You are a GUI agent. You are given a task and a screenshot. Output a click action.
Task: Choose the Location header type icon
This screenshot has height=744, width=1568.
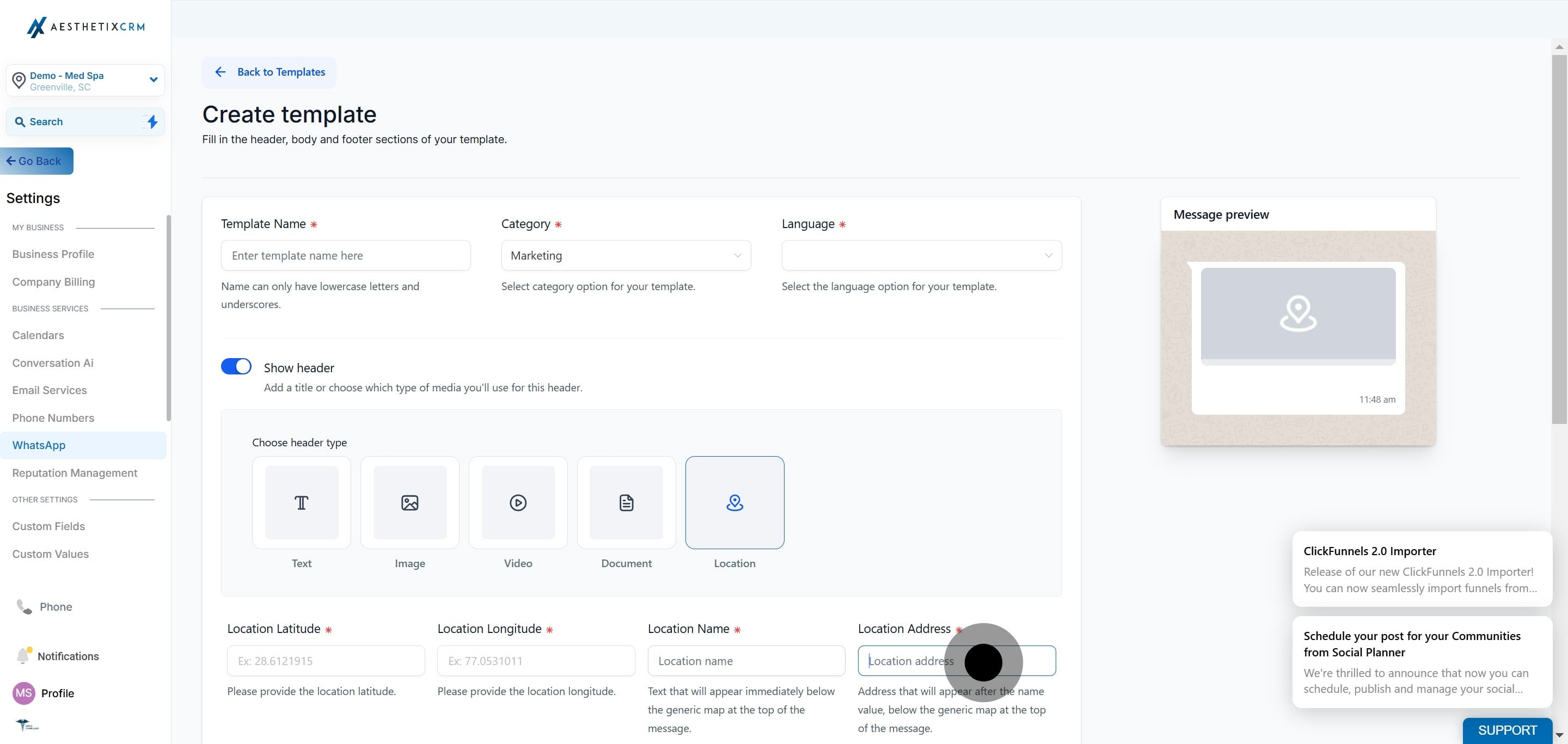point(734,502)
